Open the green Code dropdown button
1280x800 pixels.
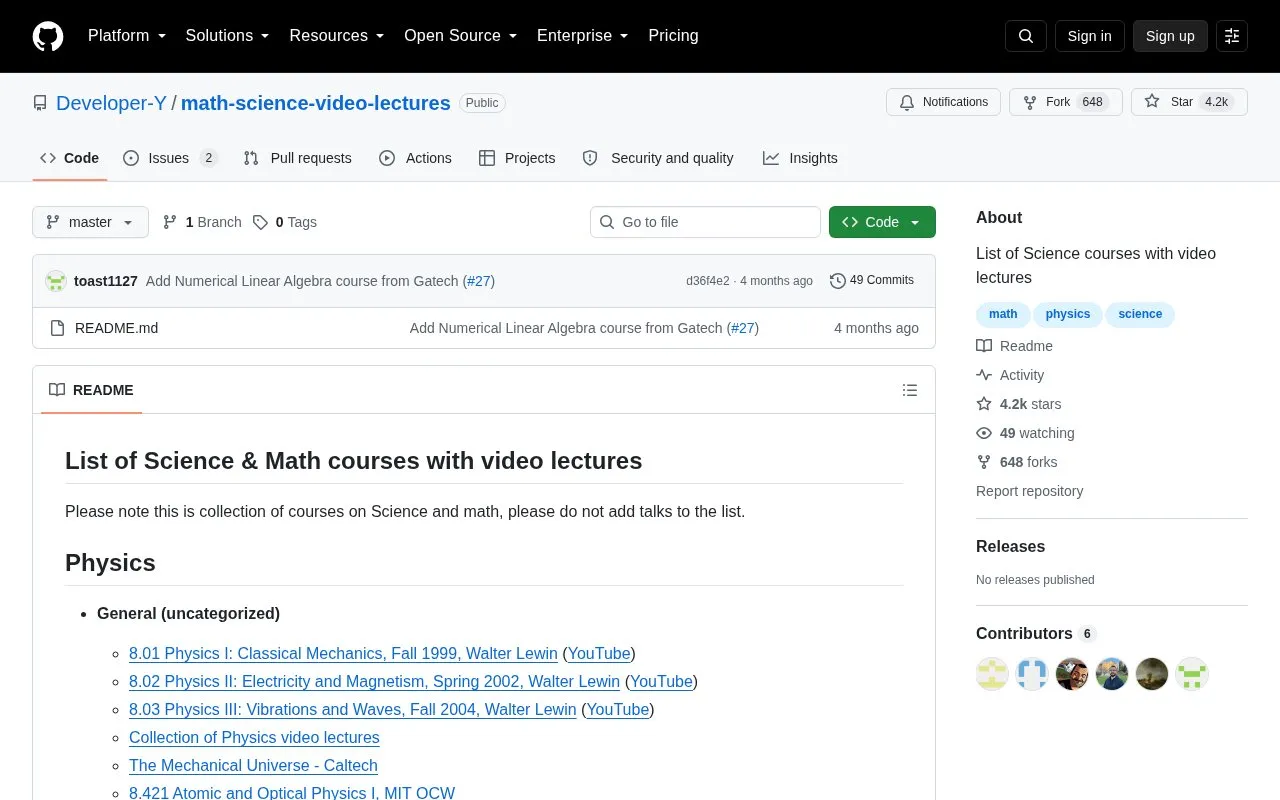882,222
